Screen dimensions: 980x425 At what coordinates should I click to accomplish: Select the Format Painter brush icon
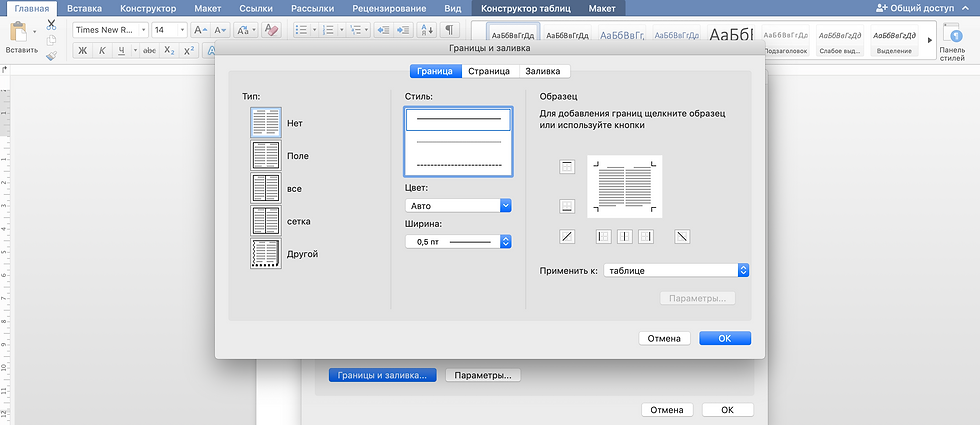tap(51, 55)
